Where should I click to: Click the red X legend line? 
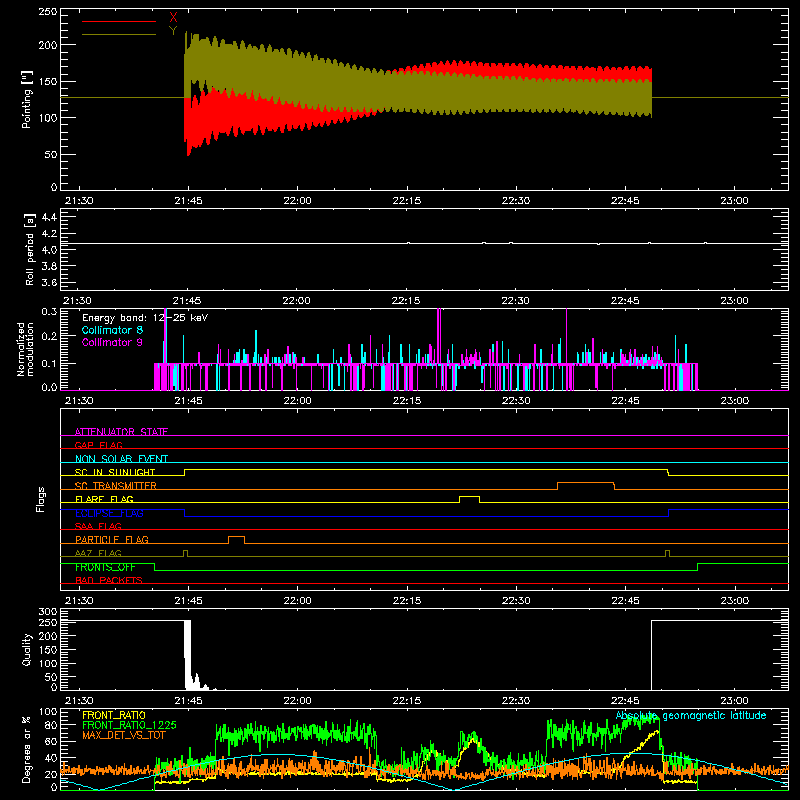(118, 21)
